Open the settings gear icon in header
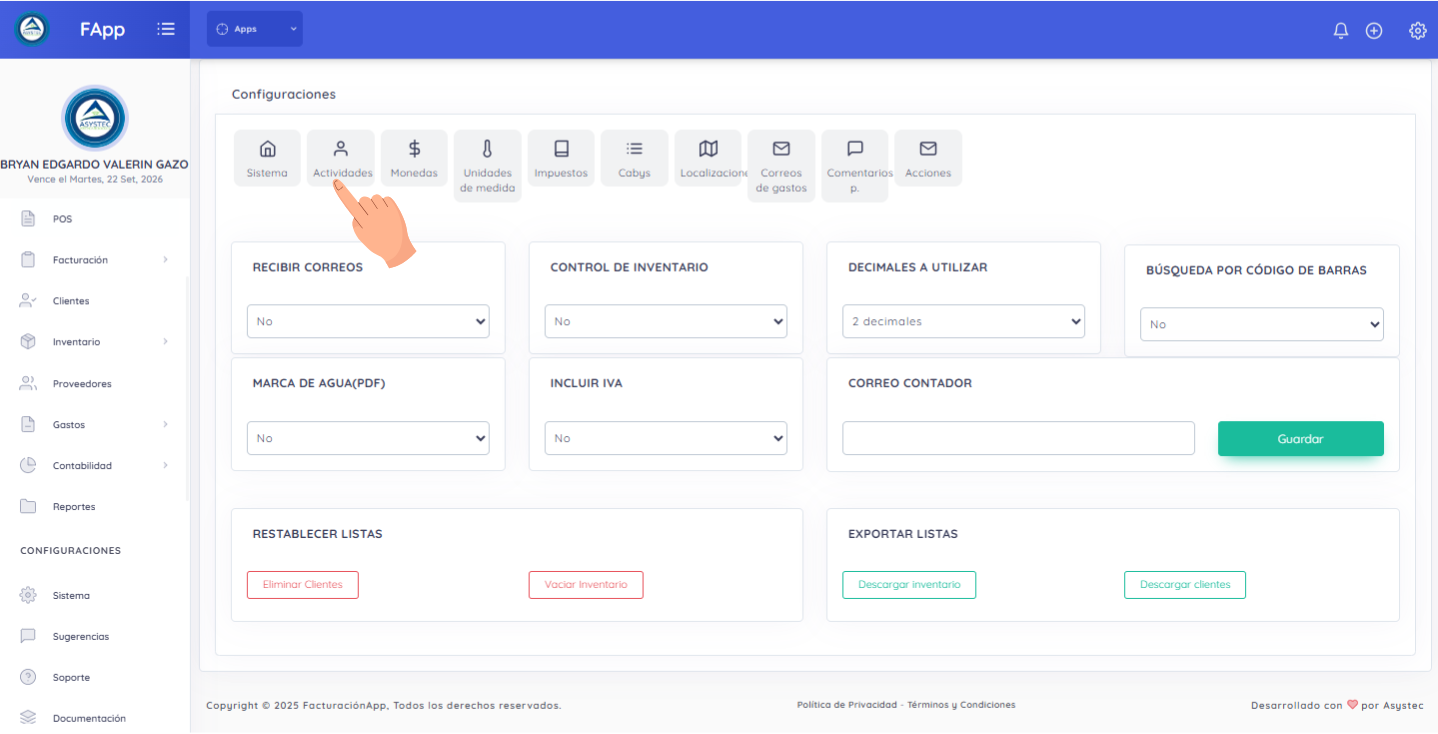Viewport: 1438px width, 734px height. click(x=1417, y=30)
